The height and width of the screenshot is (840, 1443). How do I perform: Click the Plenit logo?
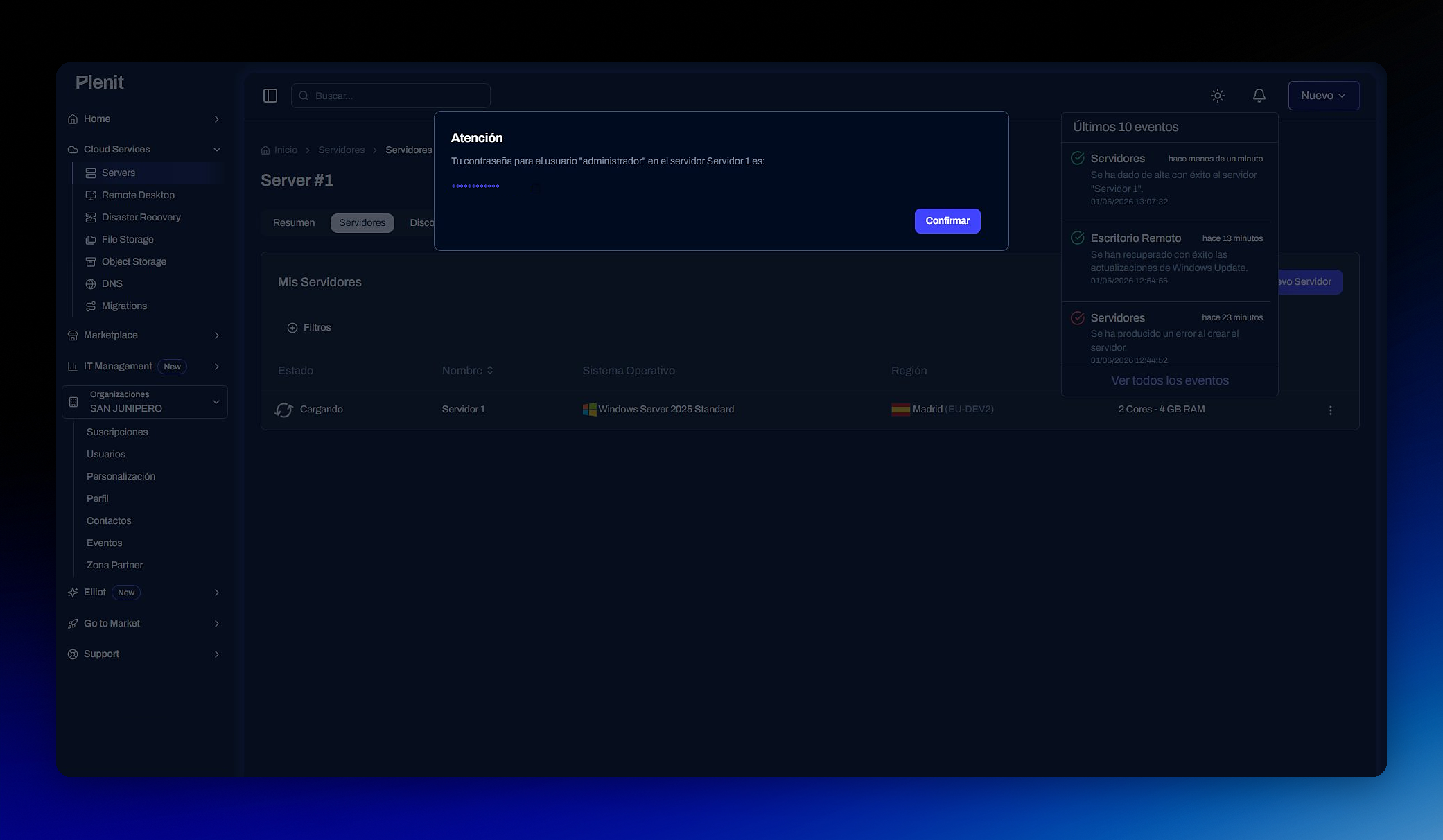click(x=100, y=82)
